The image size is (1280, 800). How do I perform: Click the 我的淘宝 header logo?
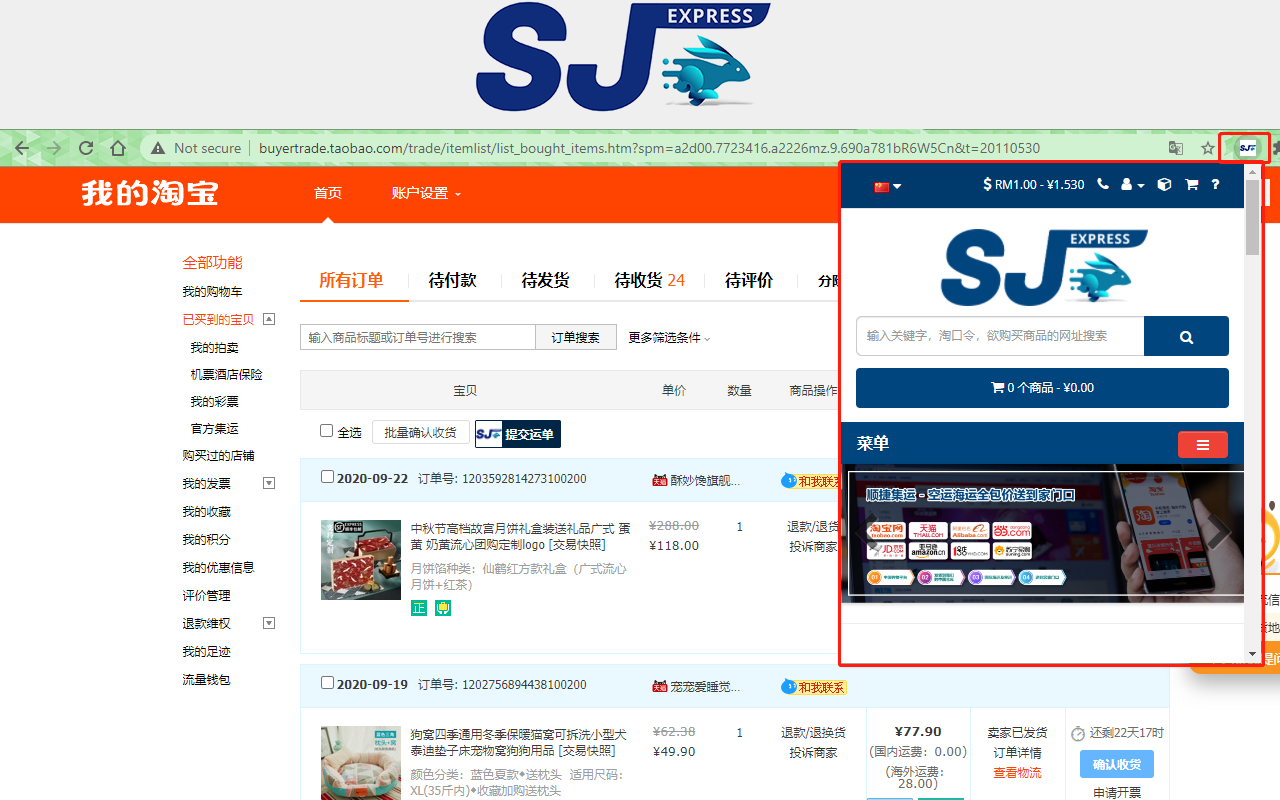150,192
